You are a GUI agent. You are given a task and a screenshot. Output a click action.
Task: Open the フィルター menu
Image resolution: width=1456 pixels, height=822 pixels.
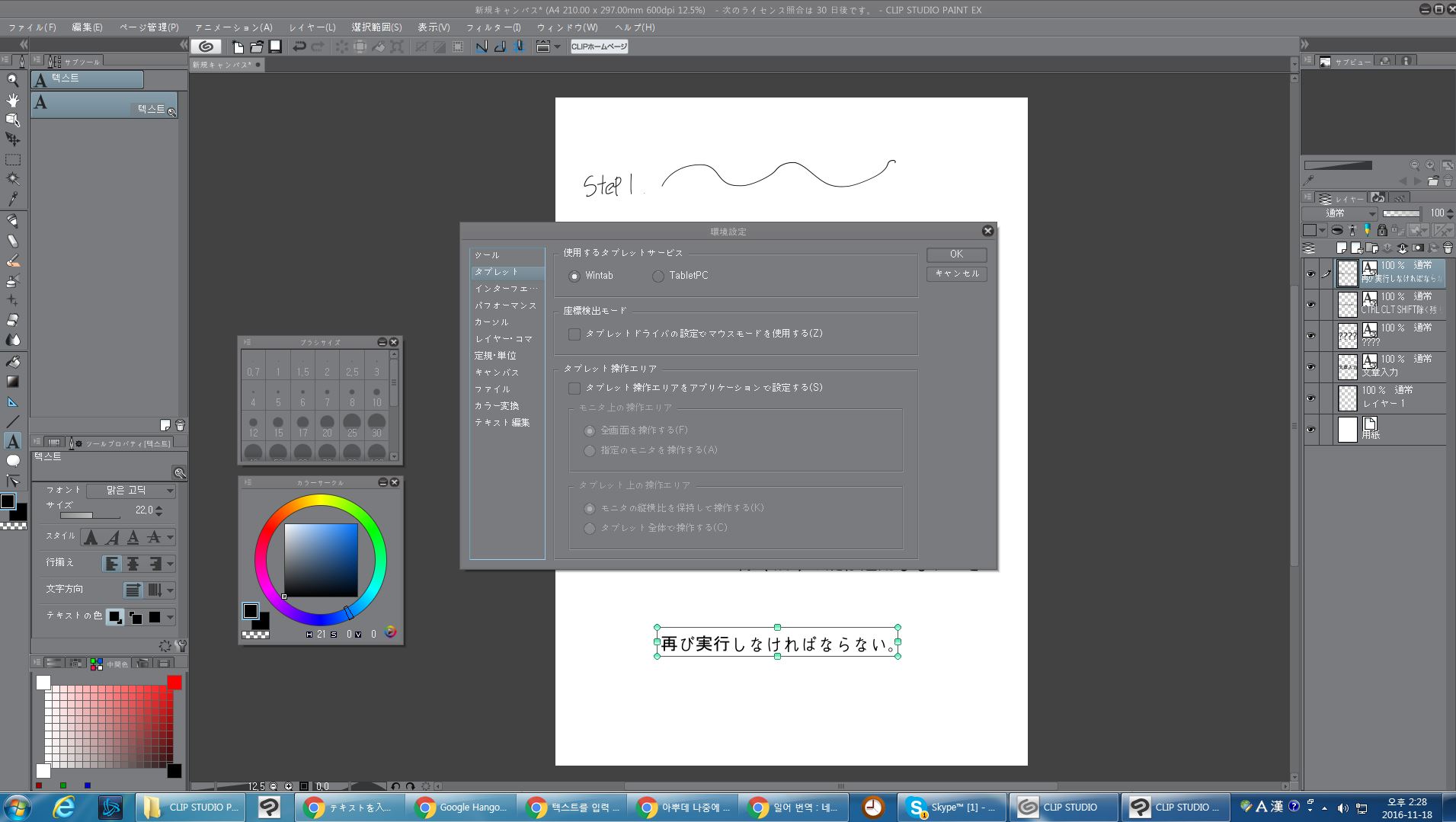[x=493, y=27]
